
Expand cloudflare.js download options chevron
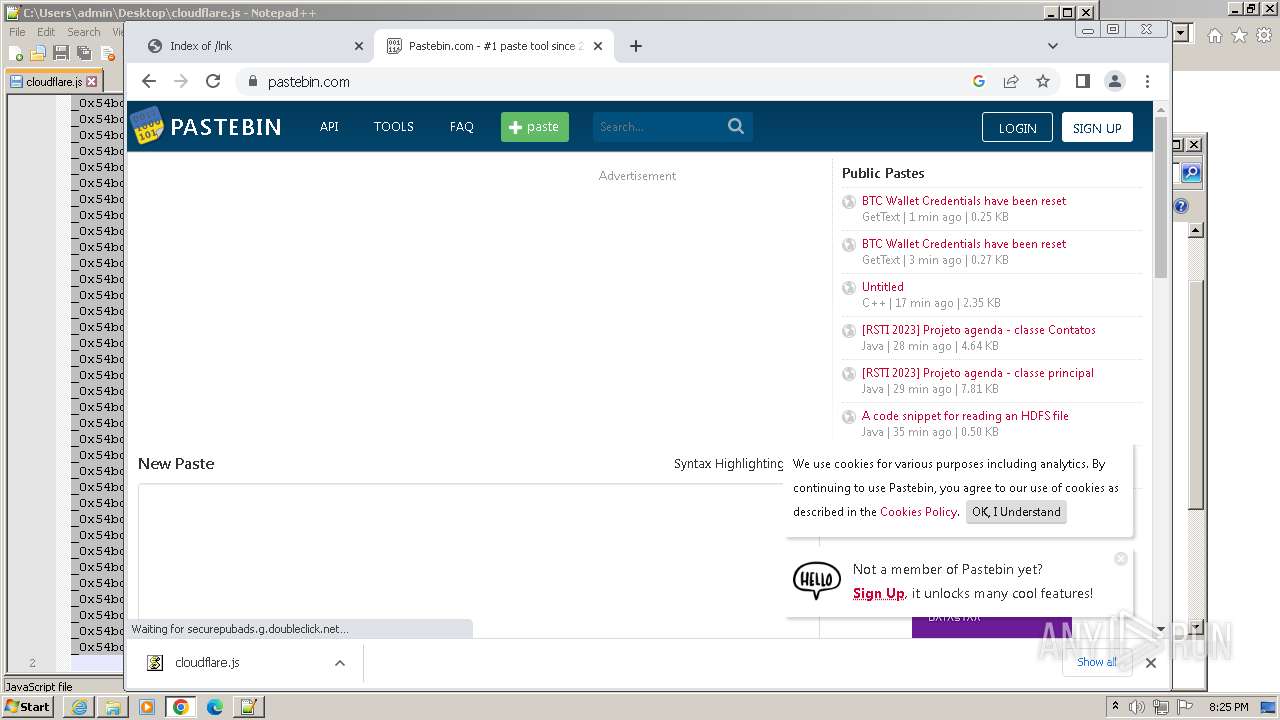(x=340, y=662)
